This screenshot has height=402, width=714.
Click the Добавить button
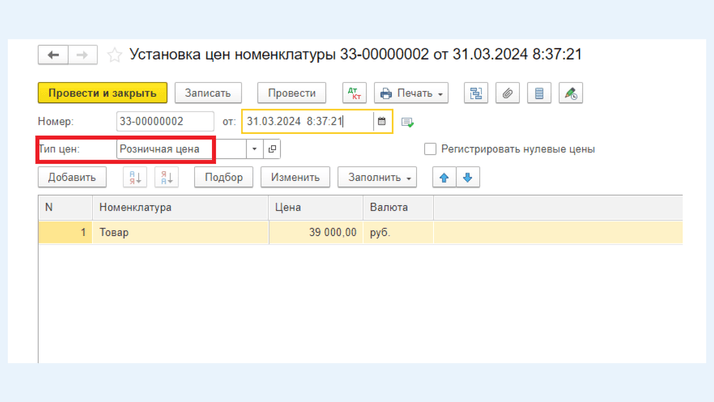[72, 178]
